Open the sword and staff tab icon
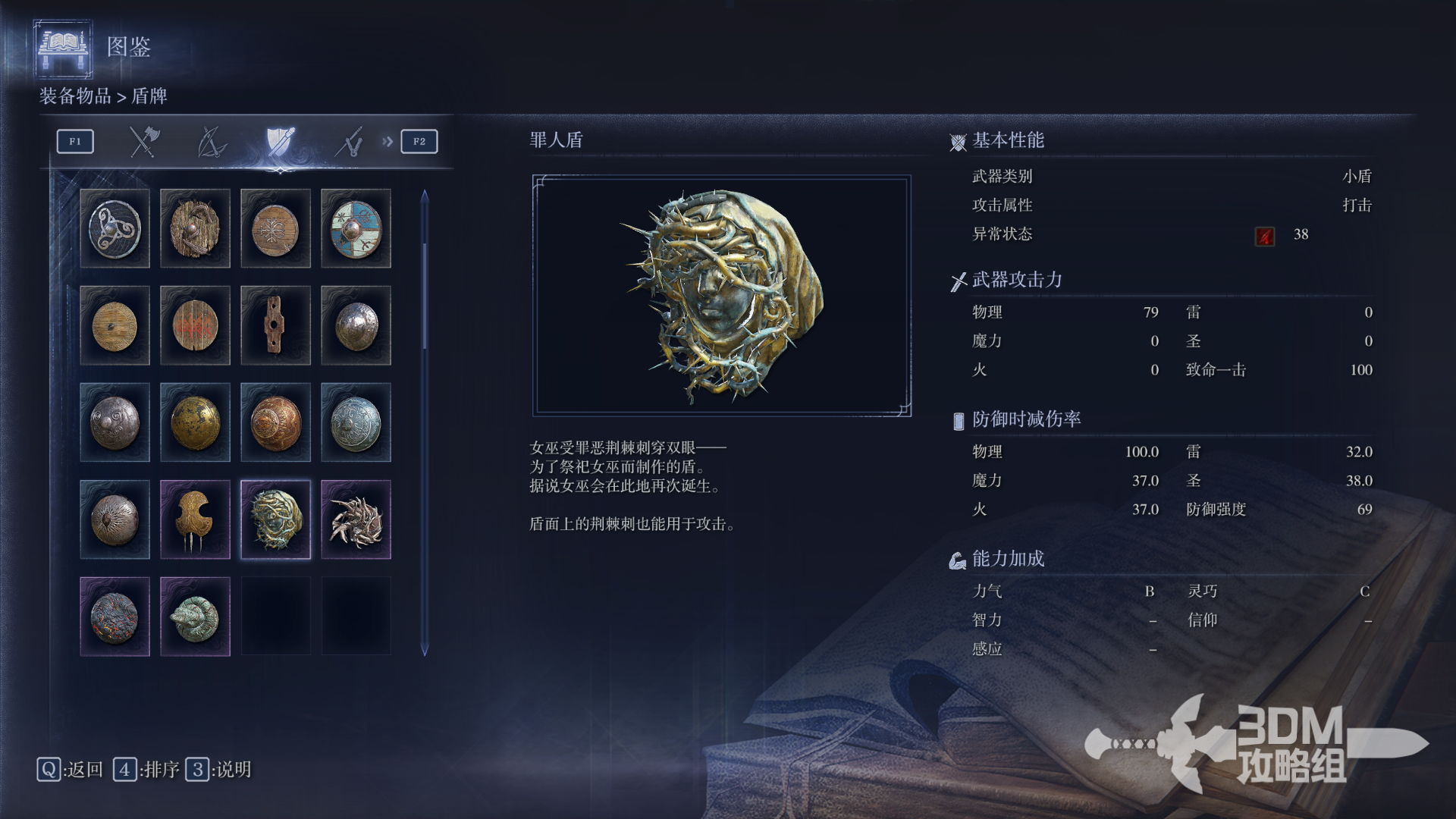Viewport: 1456px width, 819px height. point(349,141)
